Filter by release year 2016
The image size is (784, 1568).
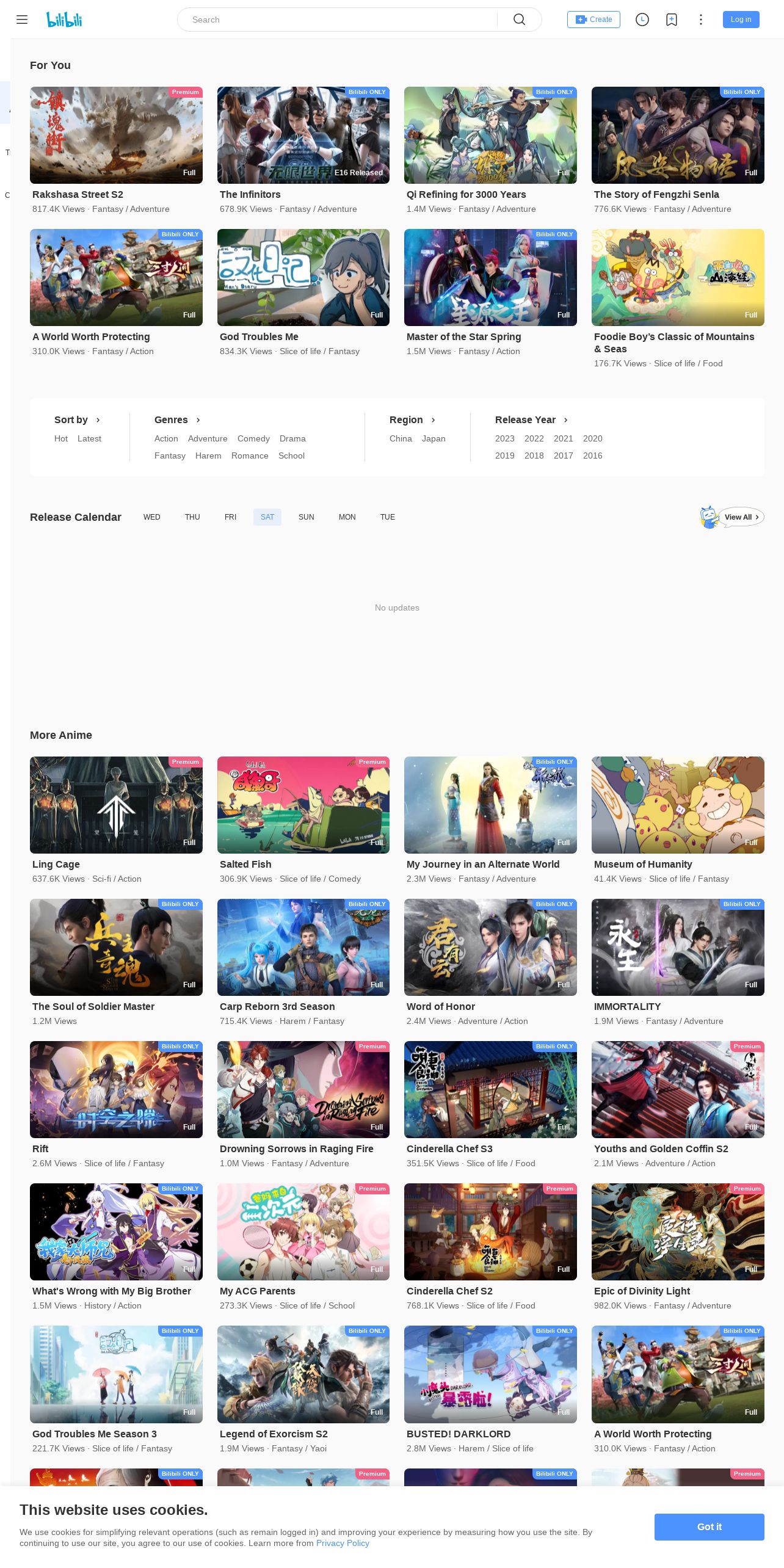pyautogui.click(x=593, y=456)
